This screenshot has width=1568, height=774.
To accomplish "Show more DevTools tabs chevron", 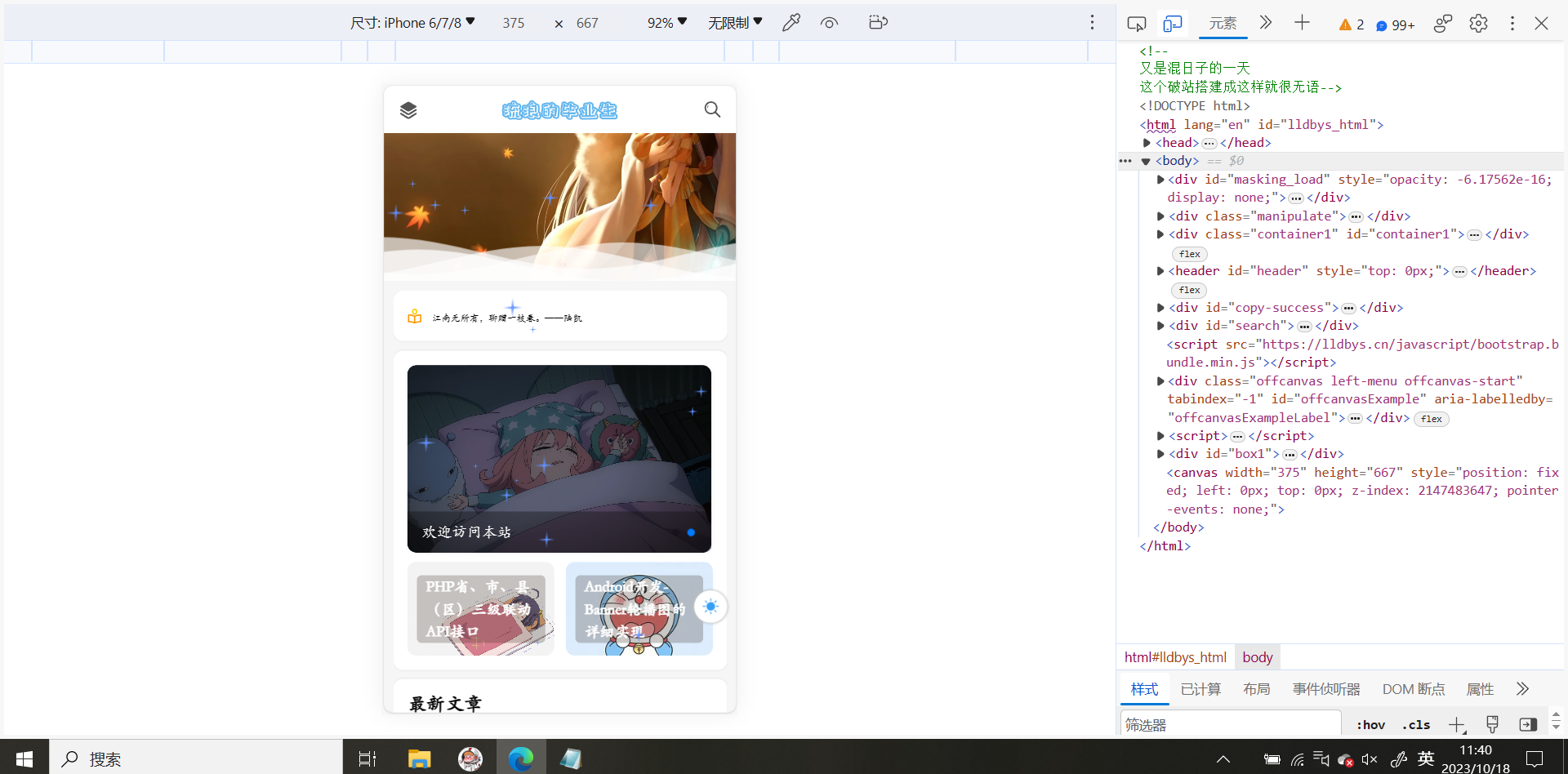I will click(x=1266, y=23).
